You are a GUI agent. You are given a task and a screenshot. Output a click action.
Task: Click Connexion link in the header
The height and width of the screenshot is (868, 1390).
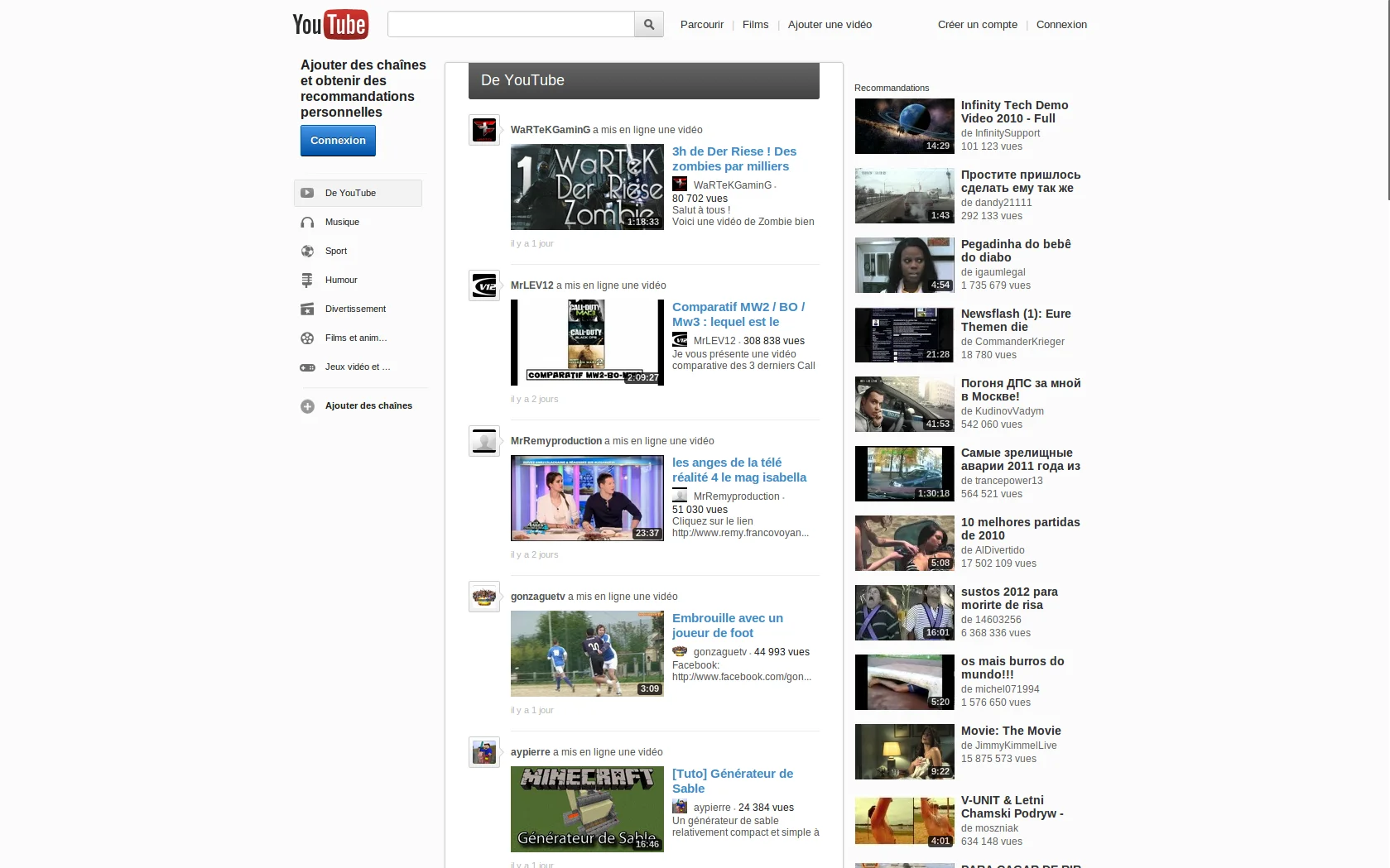(1061, 25)
